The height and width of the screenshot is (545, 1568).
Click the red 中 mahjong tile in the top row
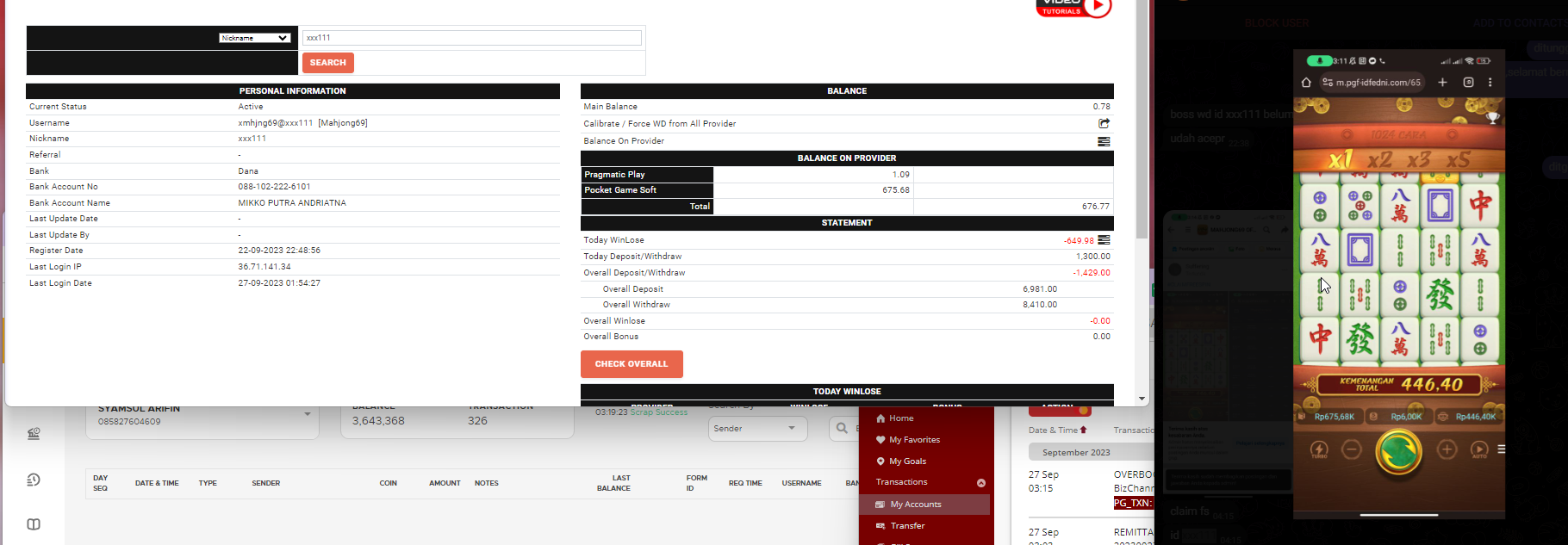pos(1480,206)
